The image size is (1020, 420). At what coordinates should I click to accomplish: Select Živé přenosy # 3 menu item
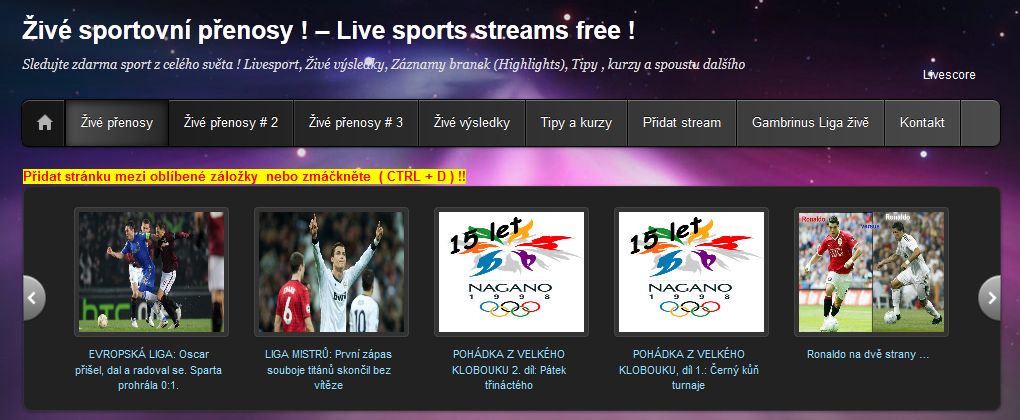coord(356,123)
